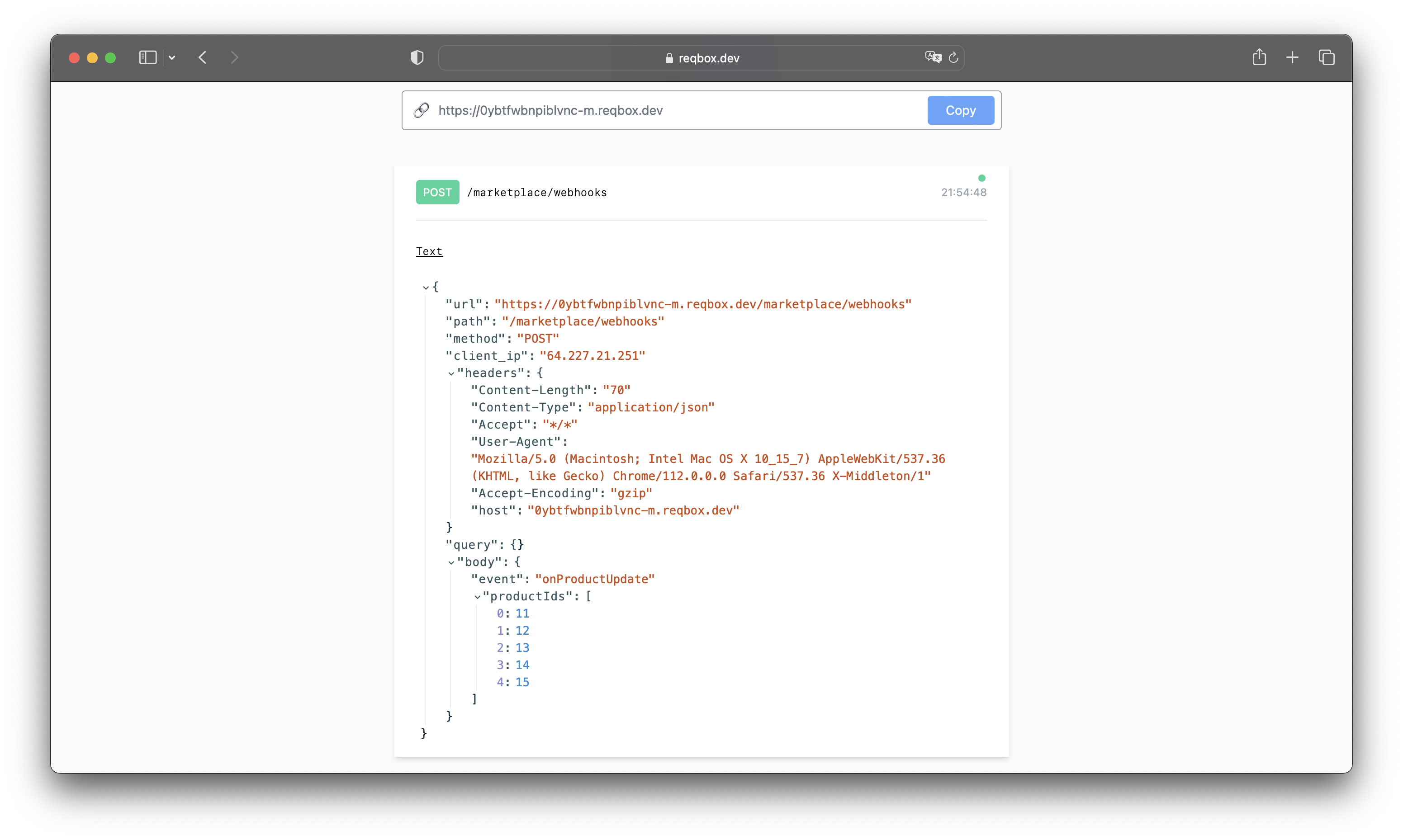
Task: Click the Copy URL button
Action: [960, 110]
